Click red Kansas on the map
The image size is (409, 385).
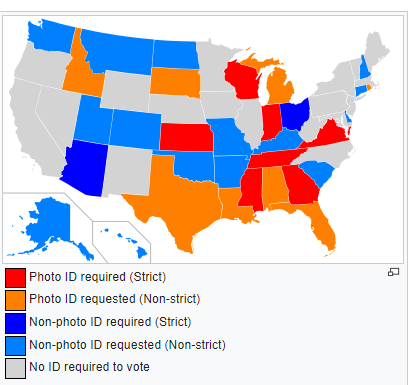click(x=187, y=137)
